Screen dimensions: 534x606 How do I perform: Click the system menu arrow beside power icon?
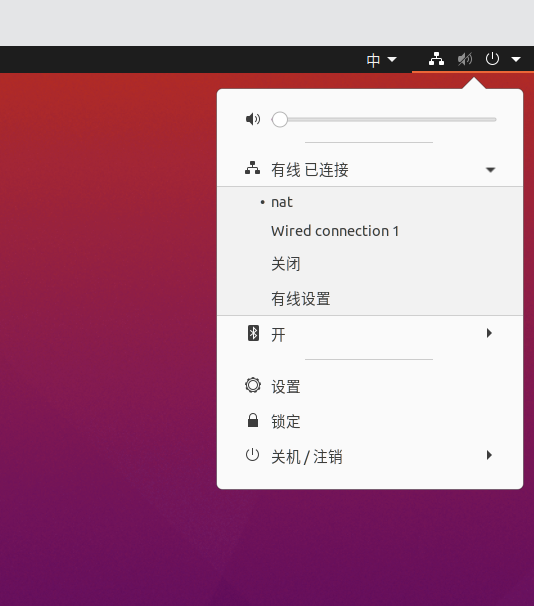516,59
